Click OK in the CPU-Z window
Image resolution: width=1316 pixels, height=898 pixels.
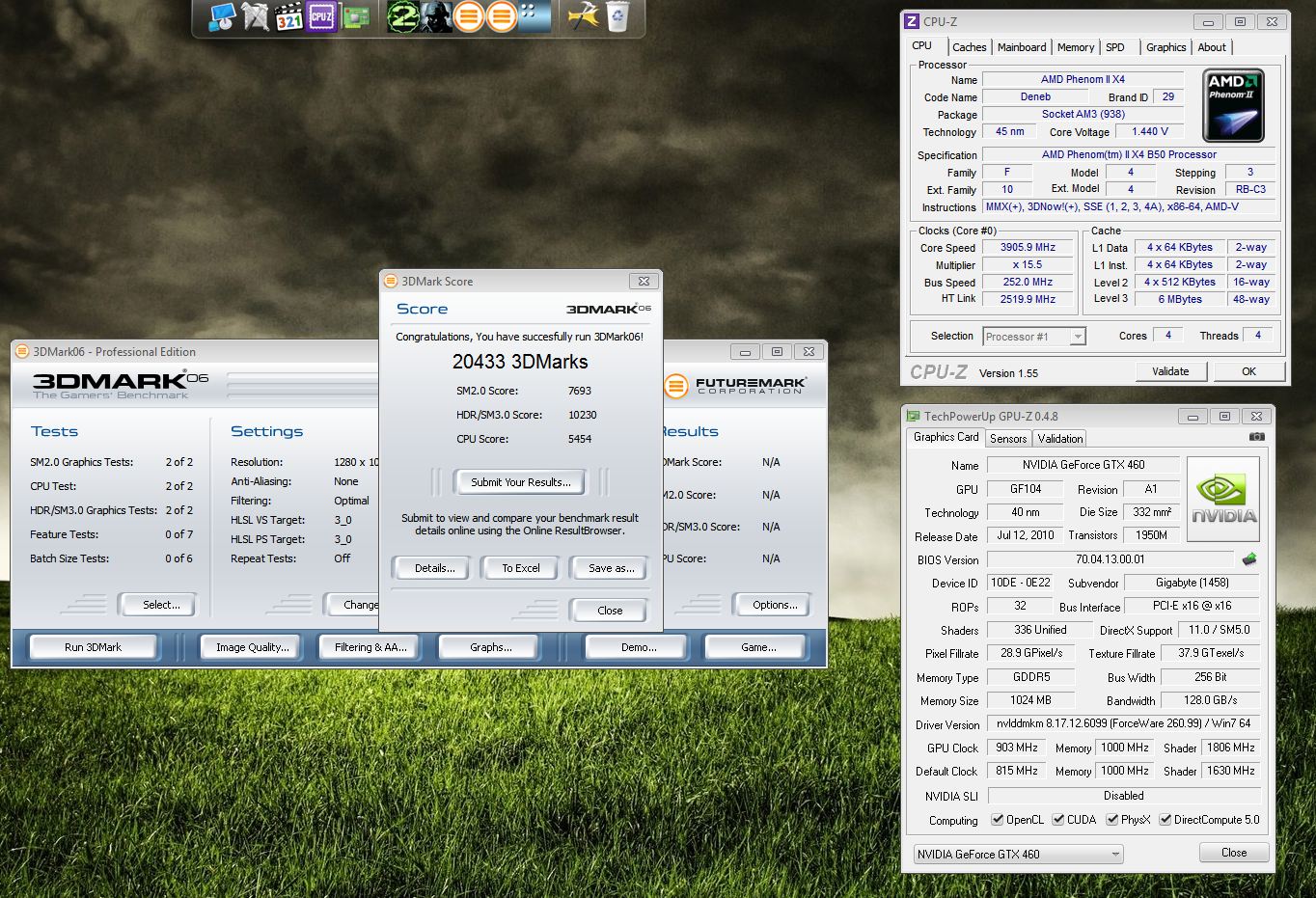click(1248, 371)
